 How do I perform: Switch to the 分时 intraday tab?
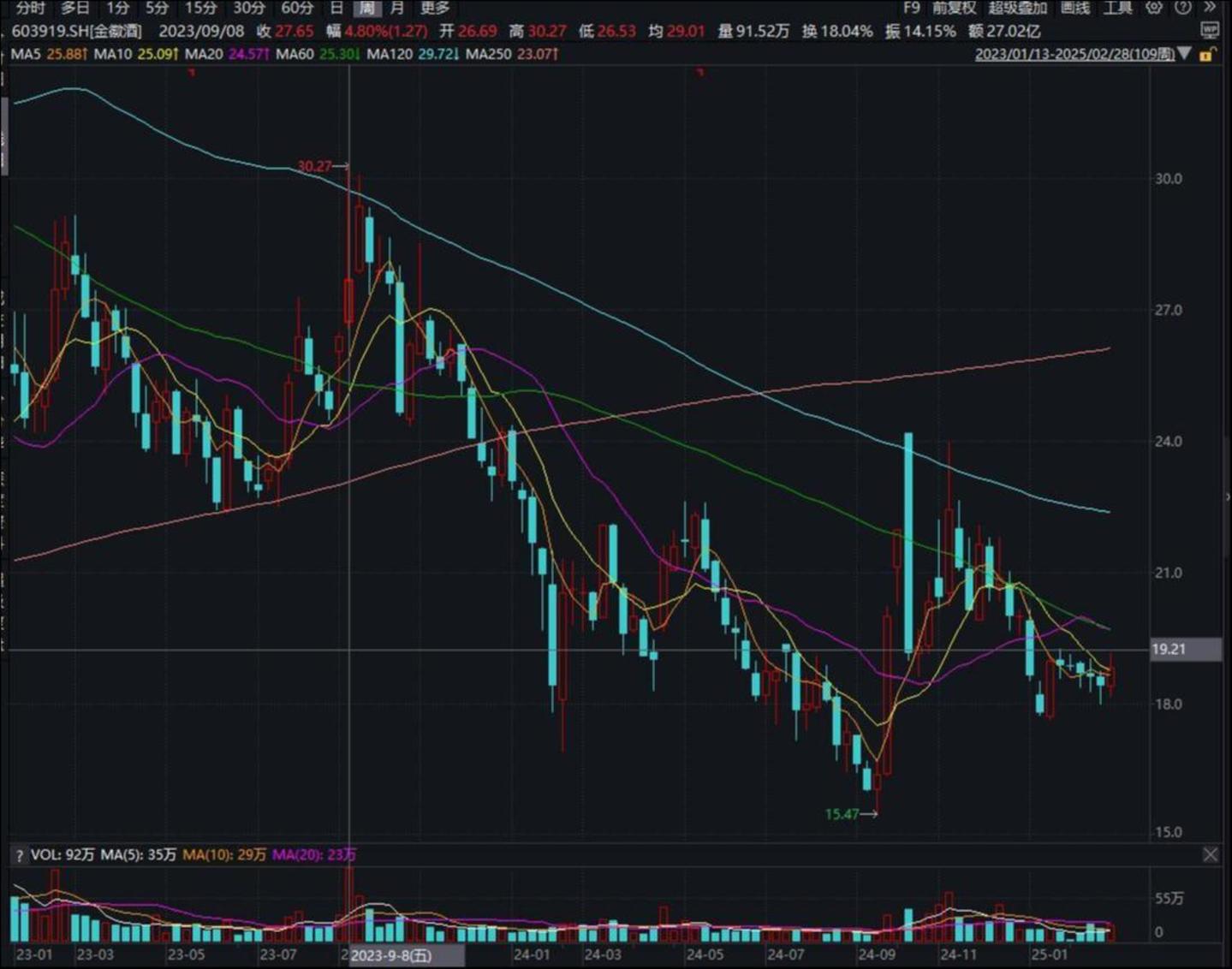30,8
